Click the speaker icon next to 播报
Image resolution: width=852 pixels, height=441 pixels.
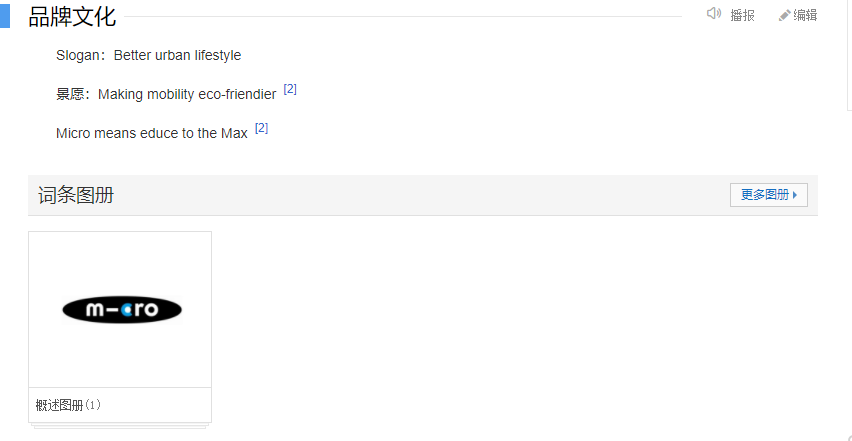pos(713,14)
